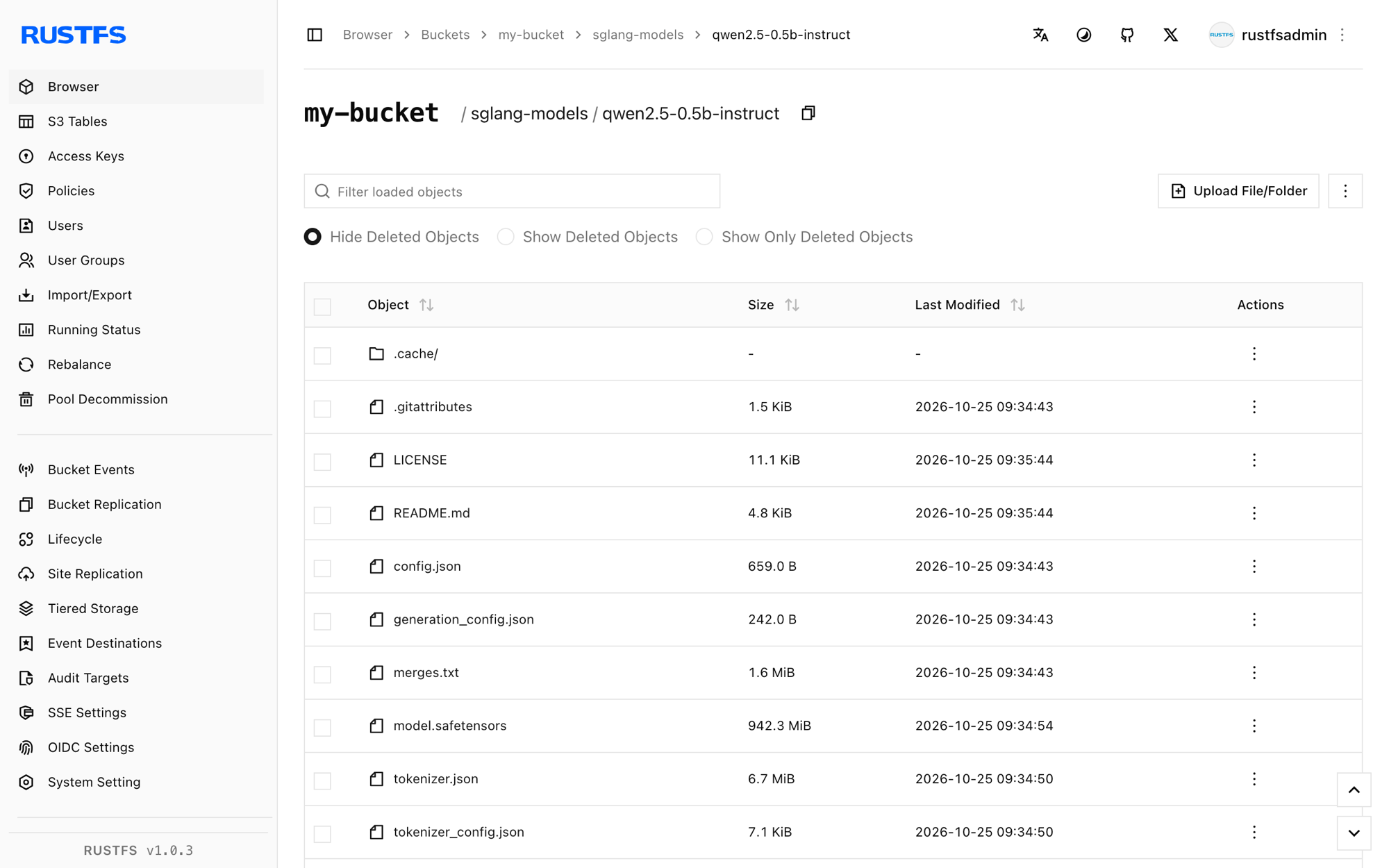
Task: Open more options for config.json row
Action: point(1254,566)
